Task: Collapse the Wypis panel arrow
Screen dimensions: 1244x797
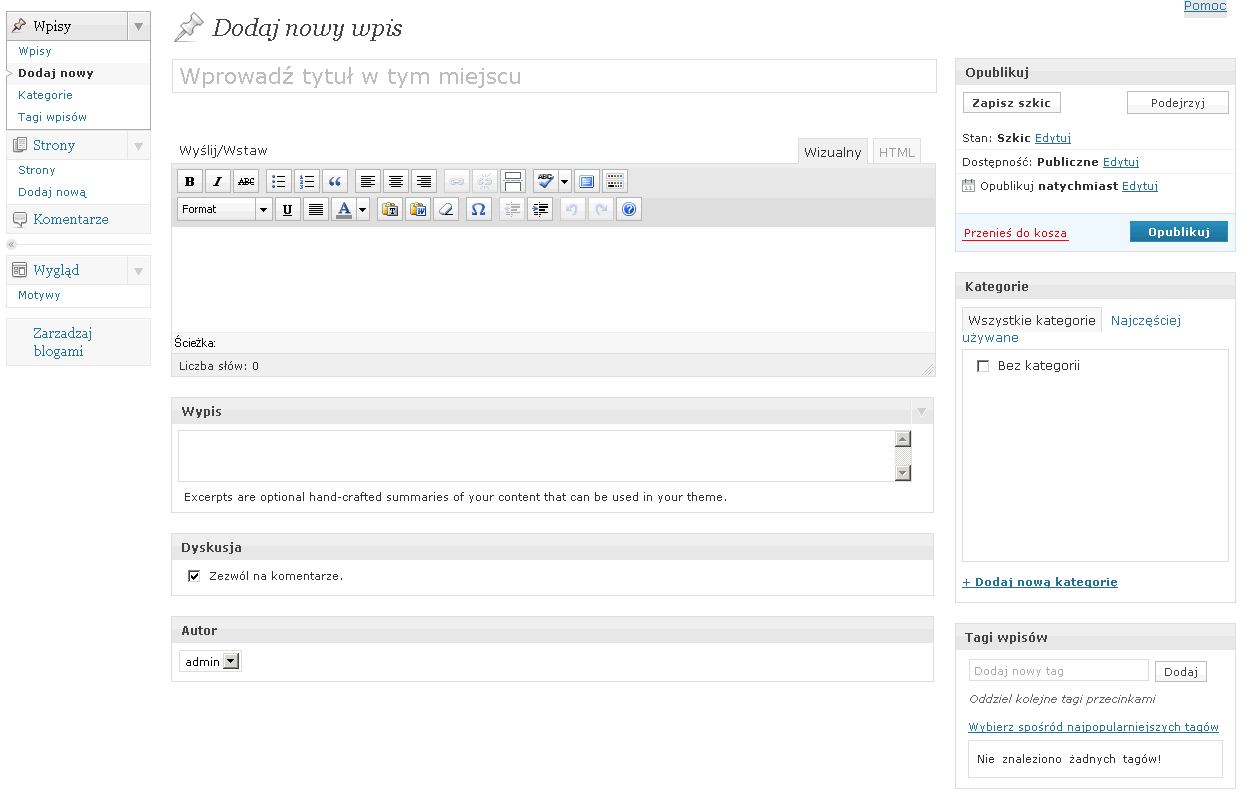Action: pos(921,411)
